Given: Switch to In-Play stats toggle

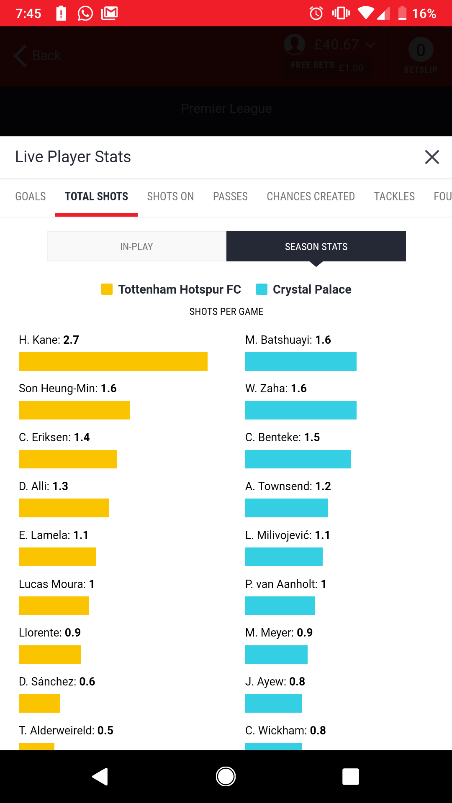Looking at the screenshot, I should [137, 246].
